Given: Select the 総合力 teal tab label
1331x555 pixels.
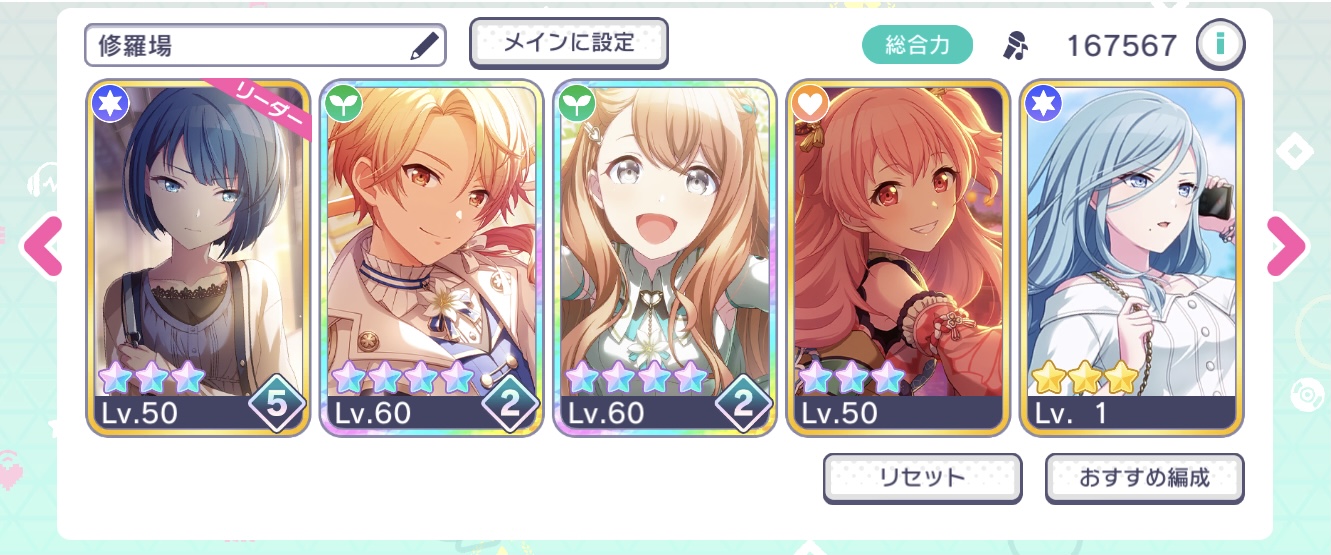Looking at the screenshot, I should pos(917,45).
